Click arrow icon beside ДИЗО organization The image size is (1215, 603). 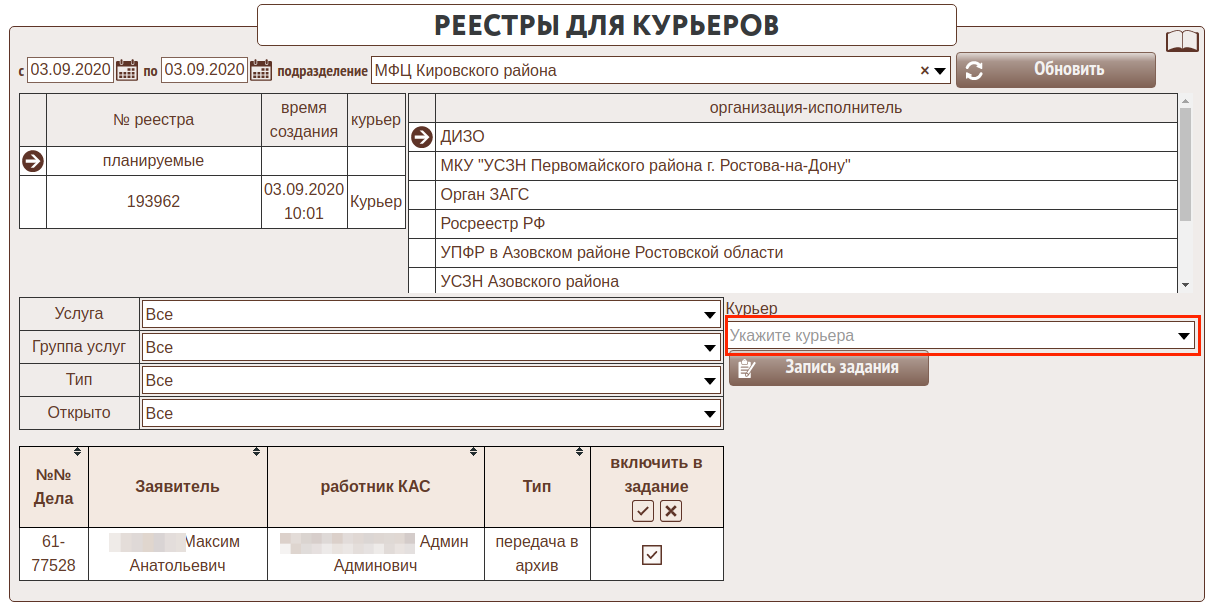422,137
